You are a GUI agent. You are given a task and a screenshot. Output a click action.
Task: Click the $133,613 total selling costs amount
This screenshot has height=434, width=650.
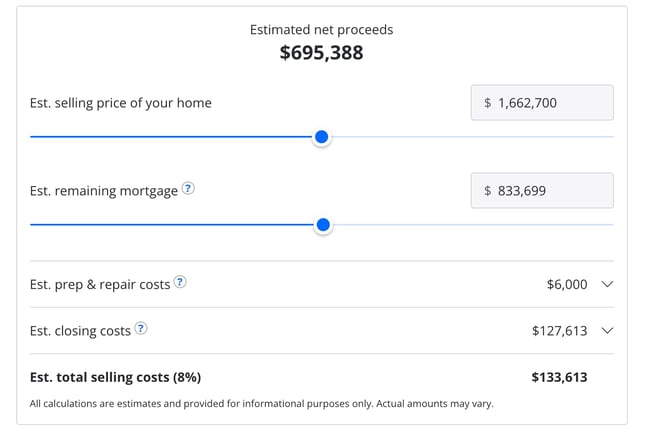coord(559,377)
